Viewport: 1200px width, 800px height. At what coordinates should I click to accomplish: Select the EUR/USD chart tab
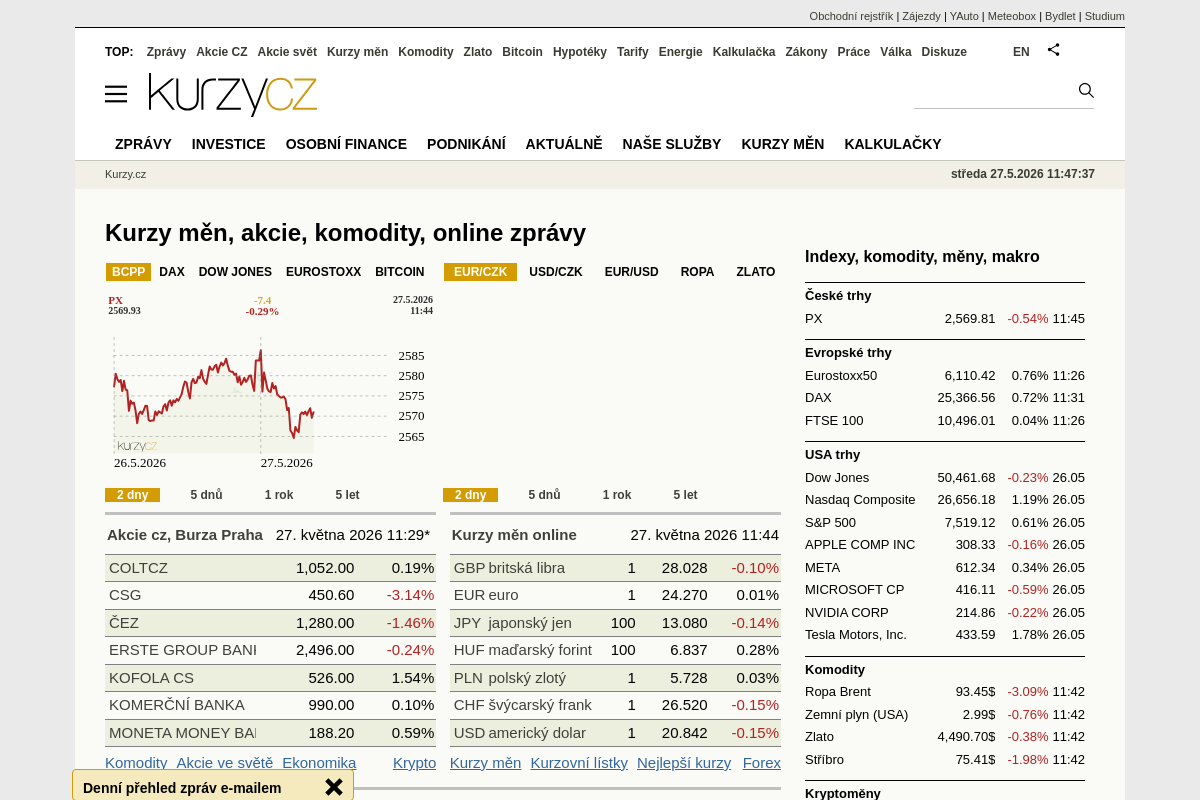(632, 272)
